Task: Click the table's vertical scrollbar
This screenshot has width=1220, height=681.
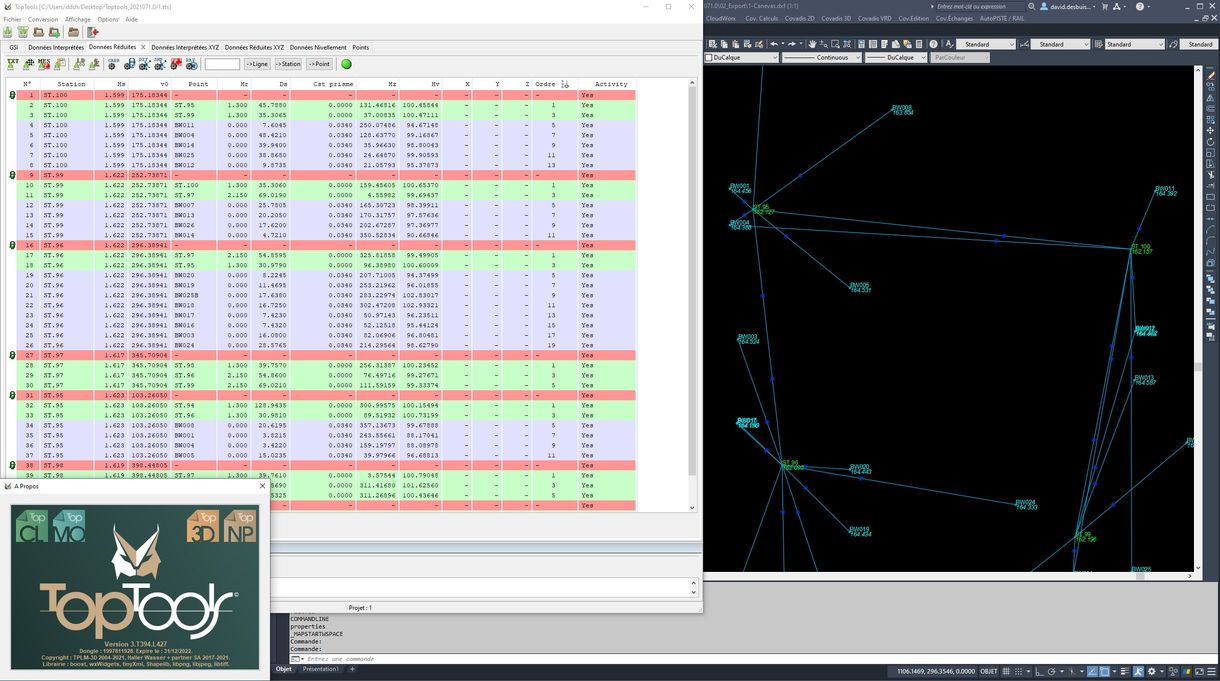Action: (692, 295)
